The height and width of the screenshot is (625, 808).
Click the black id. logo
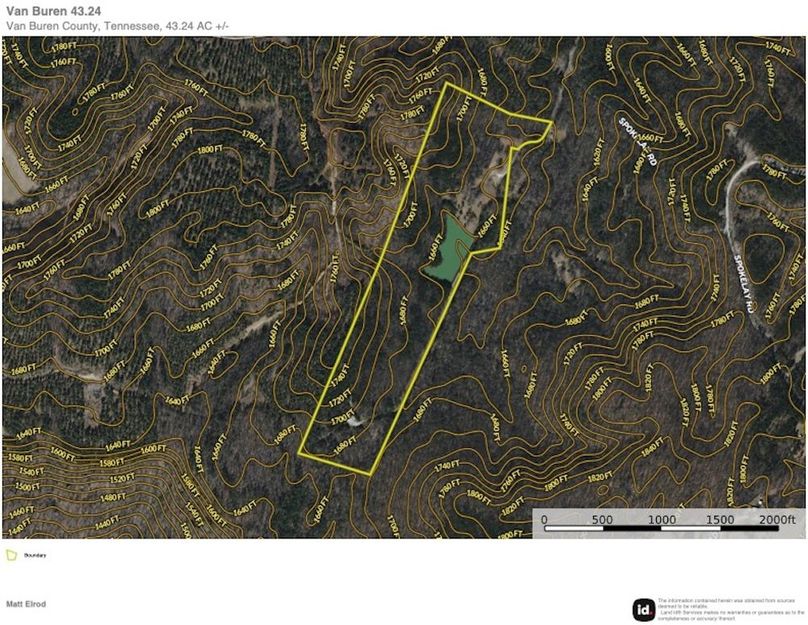click(x=644, y=609)
